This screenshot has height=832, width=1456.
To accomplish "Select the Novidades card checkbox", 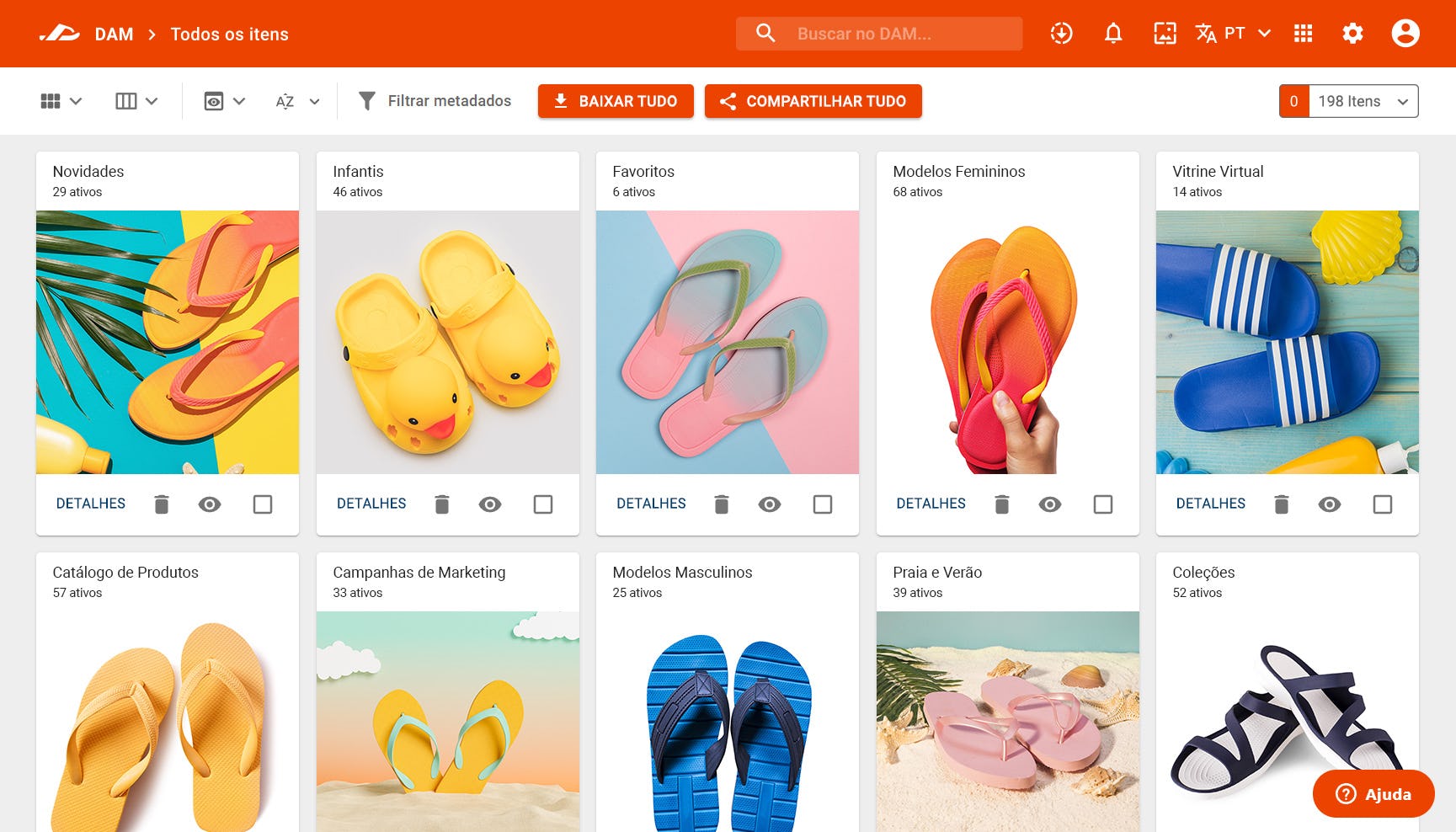I will pos(263,504).
